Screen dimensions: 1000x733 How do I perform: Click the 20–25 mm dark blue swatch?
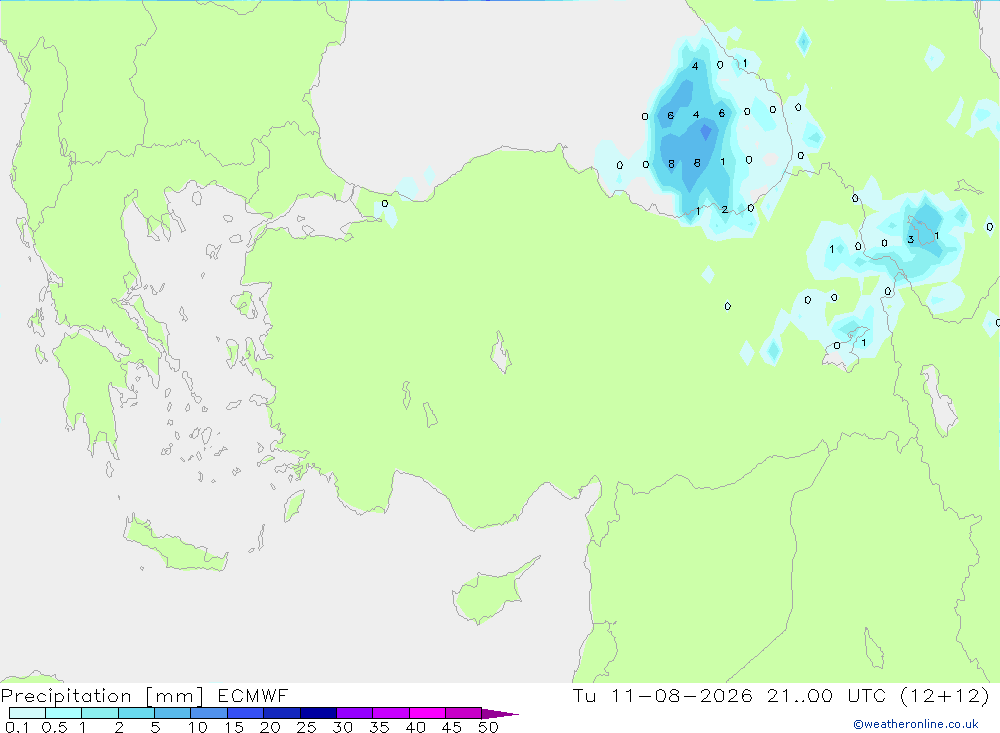[x=282, y=713]
